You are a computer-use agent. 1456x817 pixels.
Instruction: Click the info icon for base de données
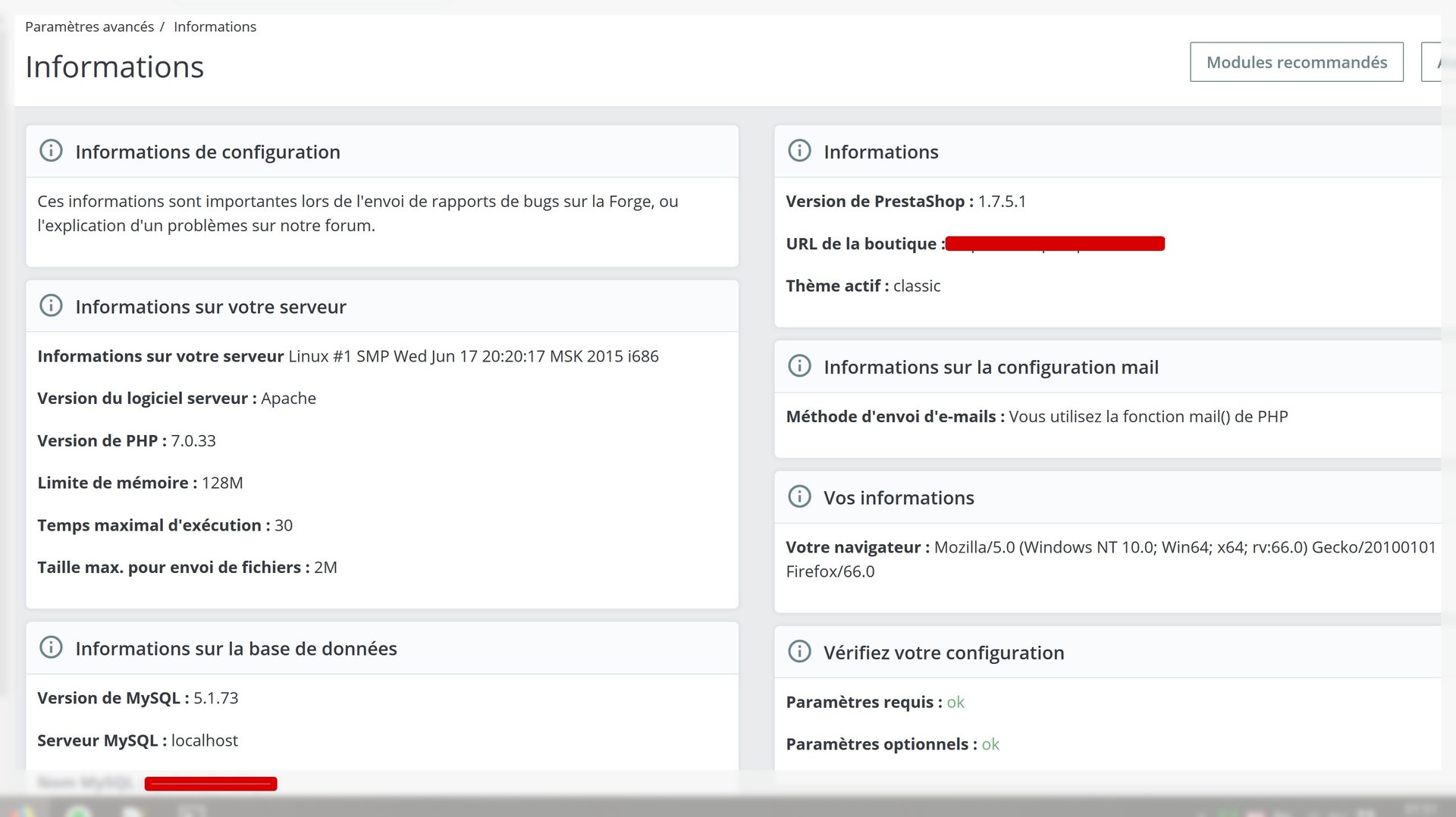point(51,647)
